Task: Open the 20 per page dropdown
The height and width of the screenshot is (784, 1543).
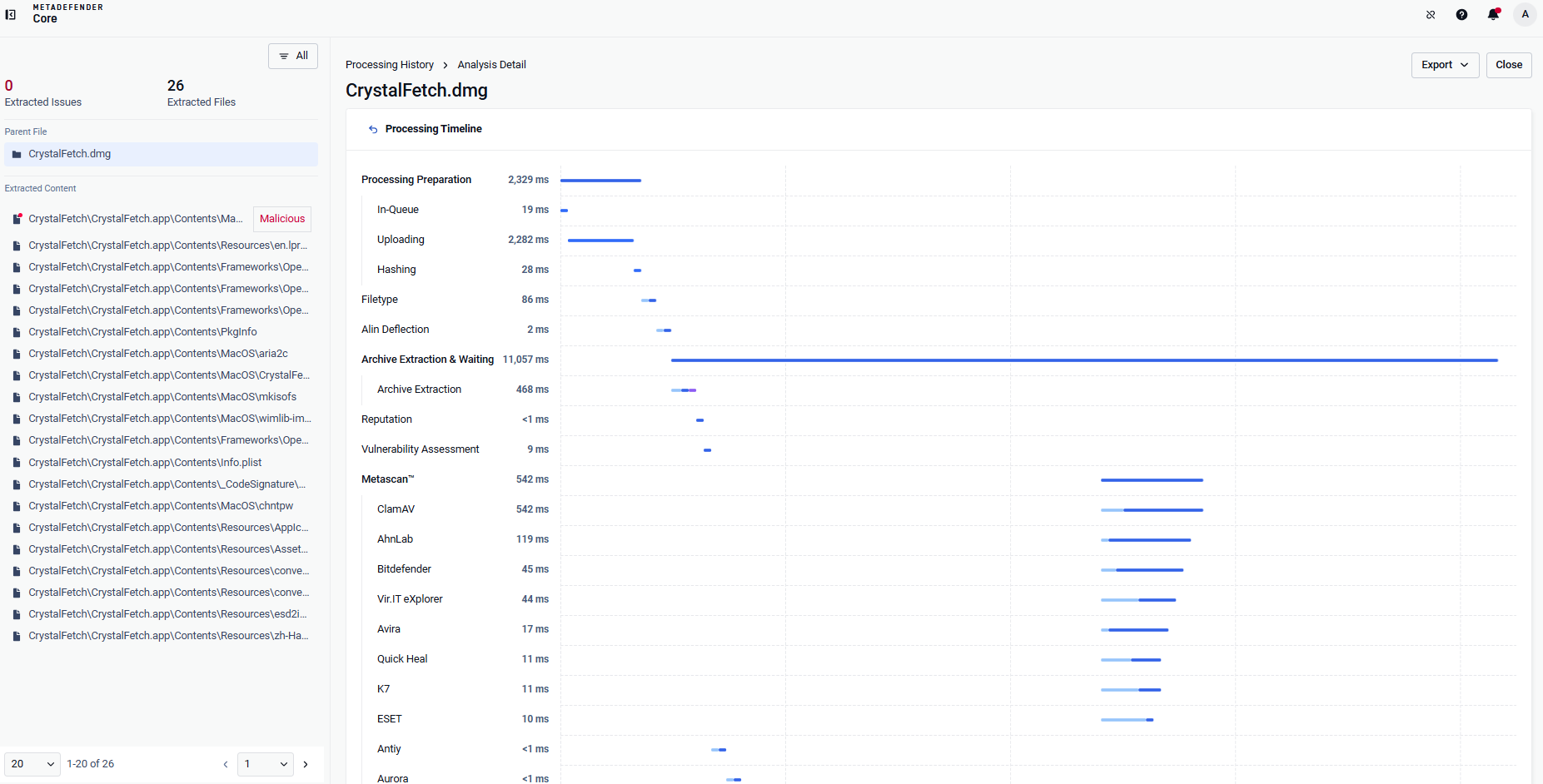Action: click(x=32, y=764)
